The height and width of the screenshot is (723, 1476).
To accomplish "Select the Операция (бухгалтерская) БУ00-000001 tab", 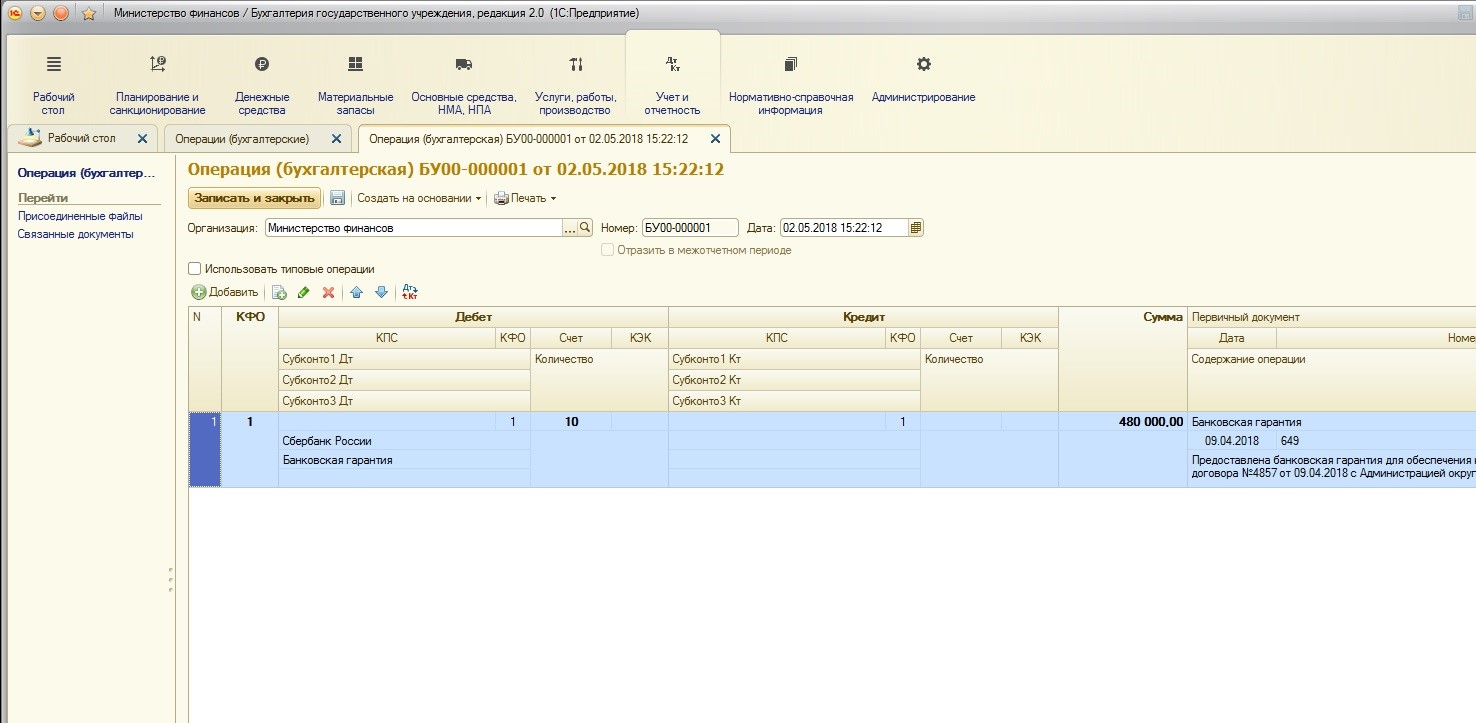I will click(x=528, y=138).
